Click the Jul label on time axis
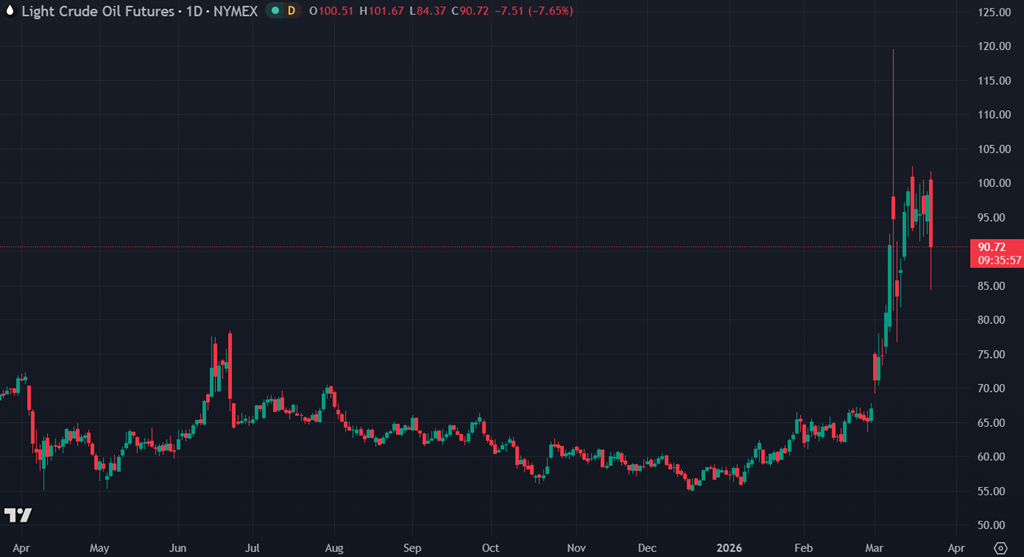Screen dimensions: 1024x557 point(253,548)
